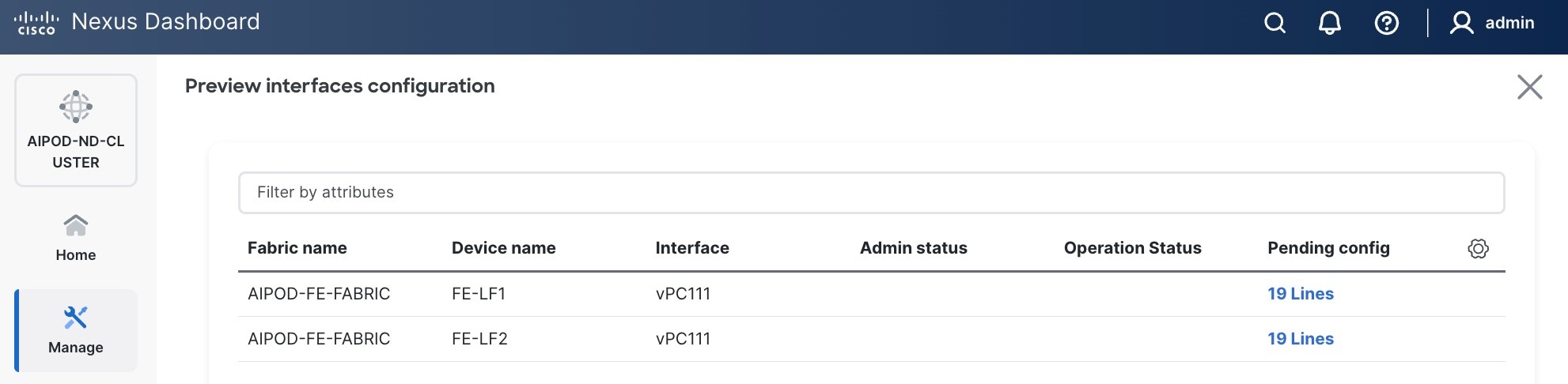Open 19 Lines pending config for FE-LF1
Image resolution: width=1568 pixels, height=384 pixels.
pos(1300,294)
